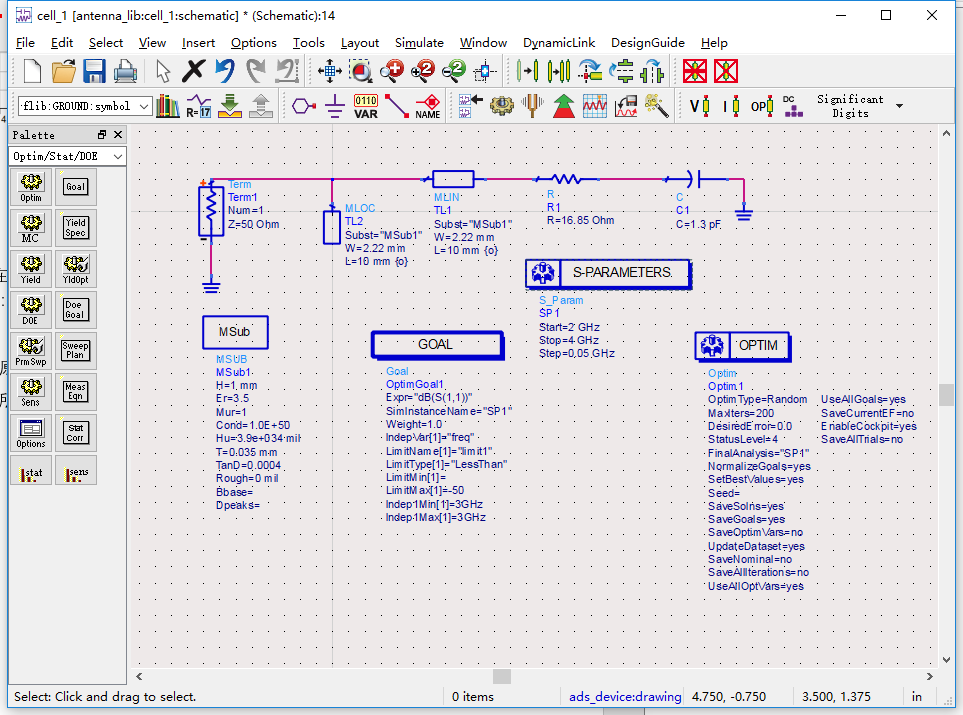Pick the Yield Spec palette component

[75, 229]
